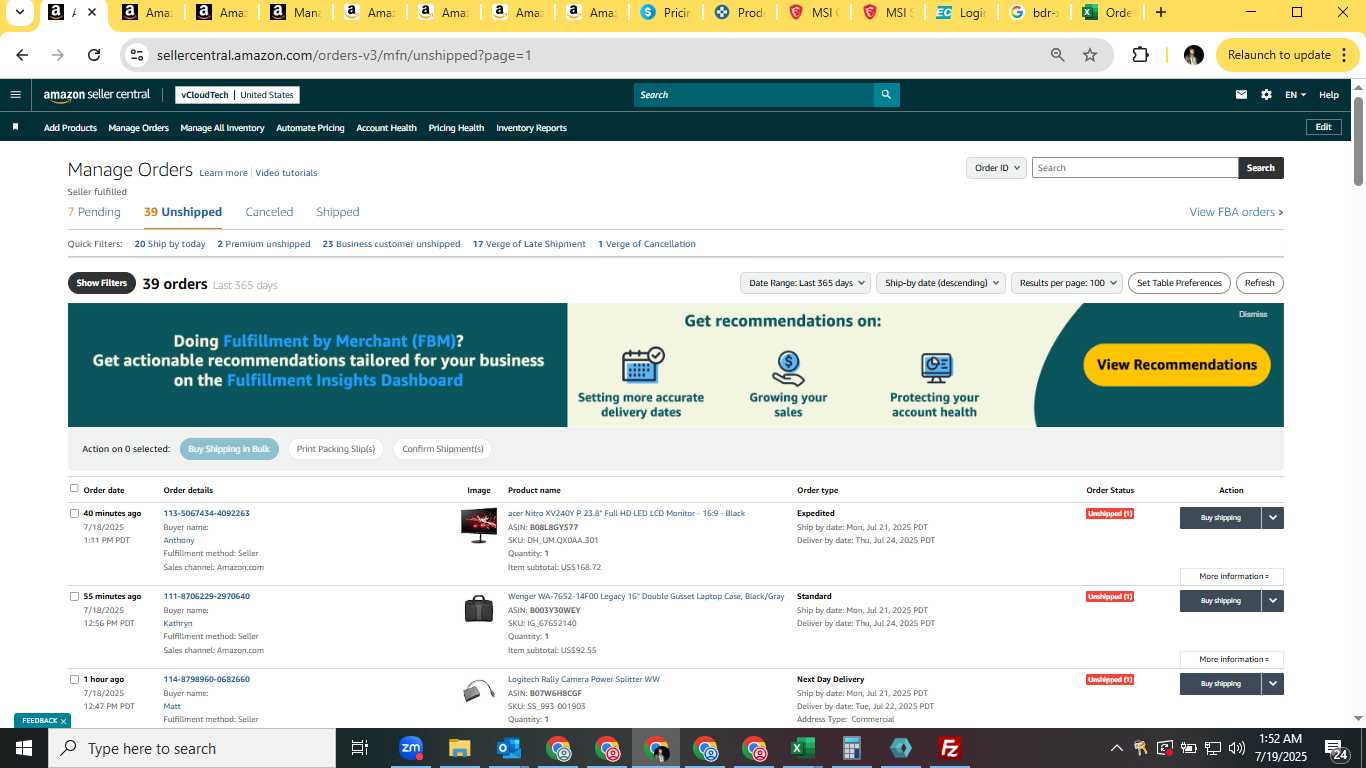Open the mail messages icon

(1241, 95)
